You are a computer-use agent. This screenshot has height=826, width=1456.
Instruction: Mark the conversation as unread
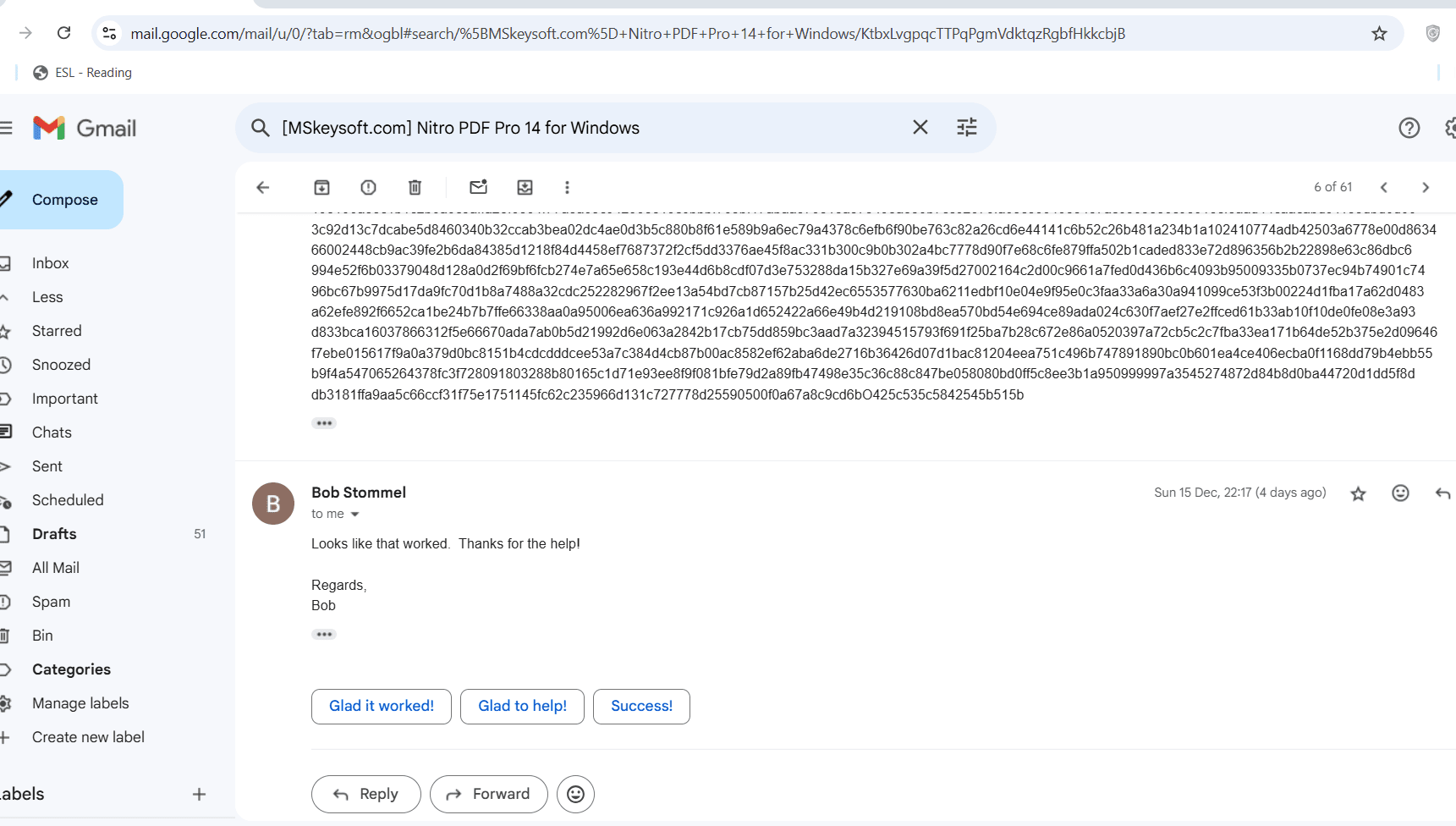(478, 187)
